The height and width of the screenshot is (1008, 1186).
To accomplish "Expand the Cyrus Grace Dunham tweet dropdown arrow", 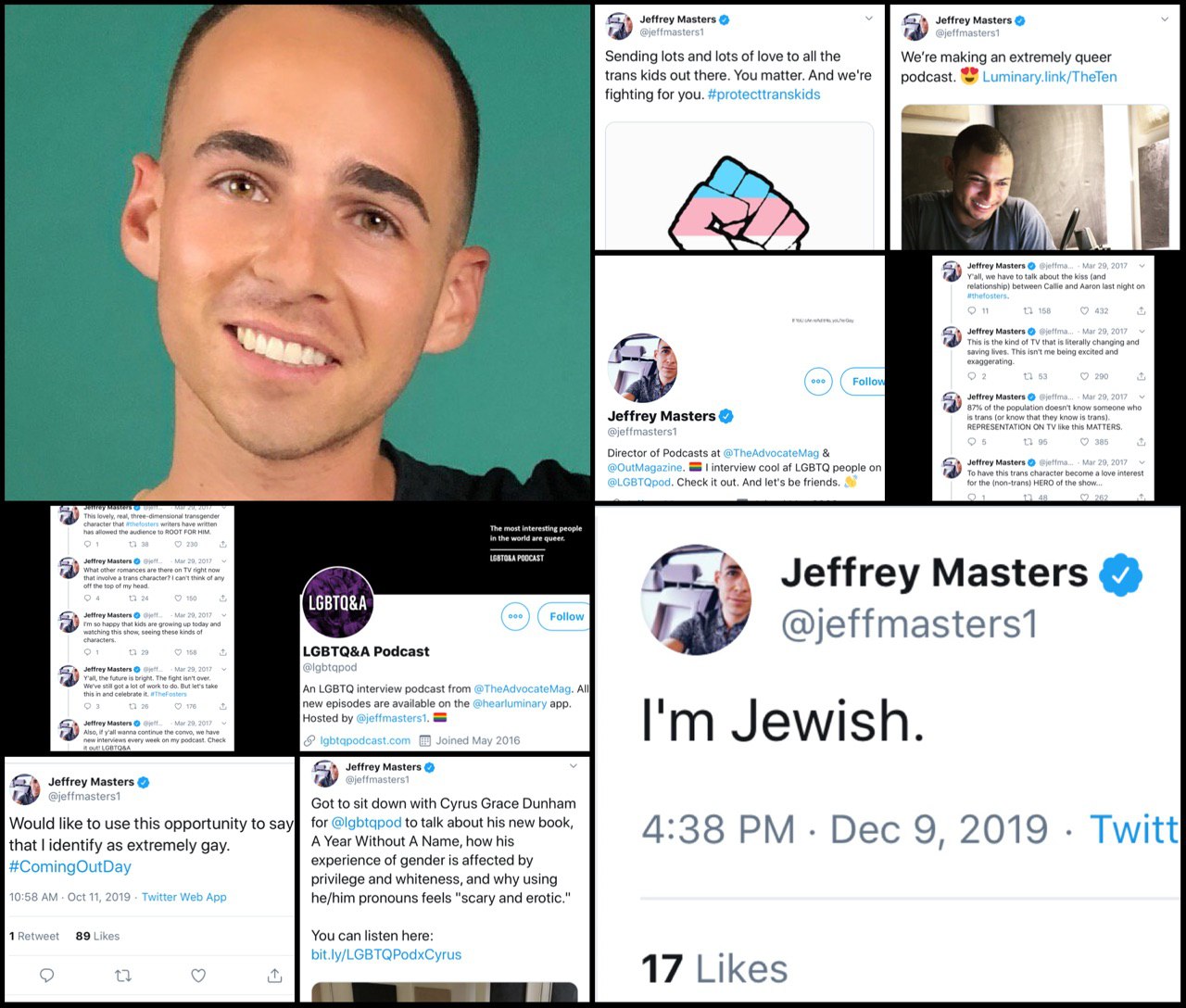I will click(x=574, y=766).
